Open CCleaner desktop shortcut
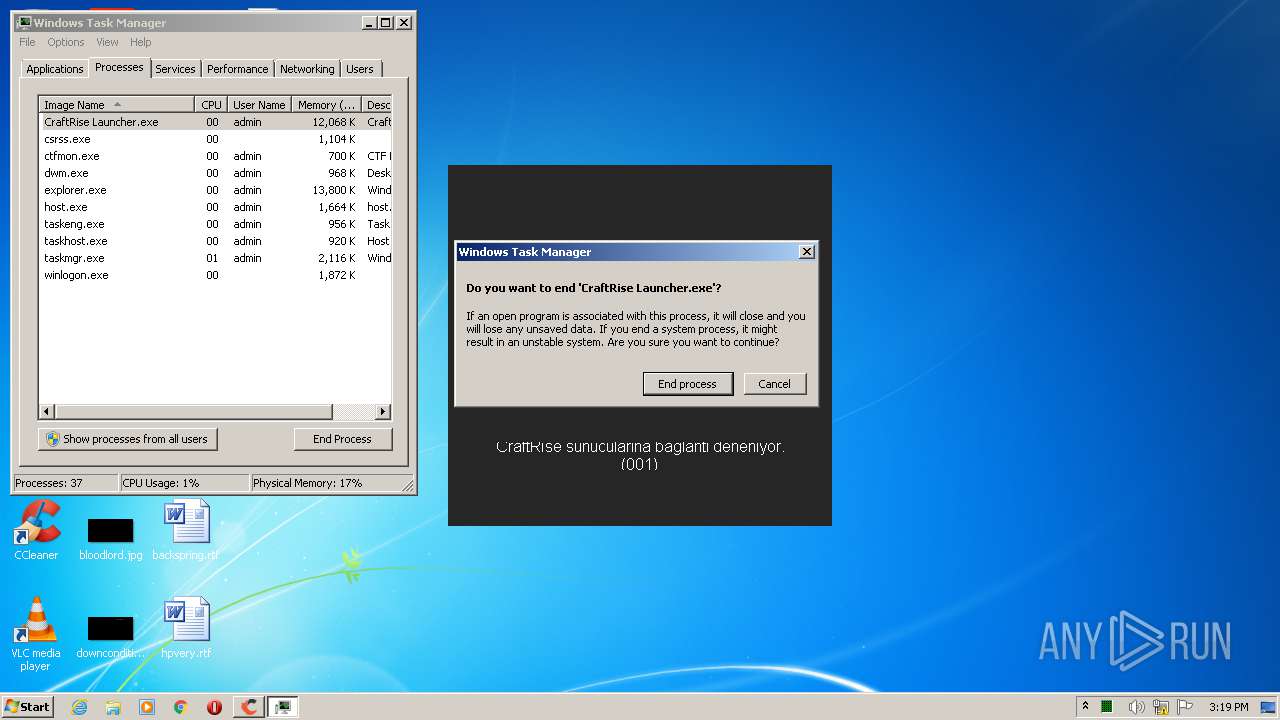Viewport: 1280px width, 720px height. (x=36, y=531)
